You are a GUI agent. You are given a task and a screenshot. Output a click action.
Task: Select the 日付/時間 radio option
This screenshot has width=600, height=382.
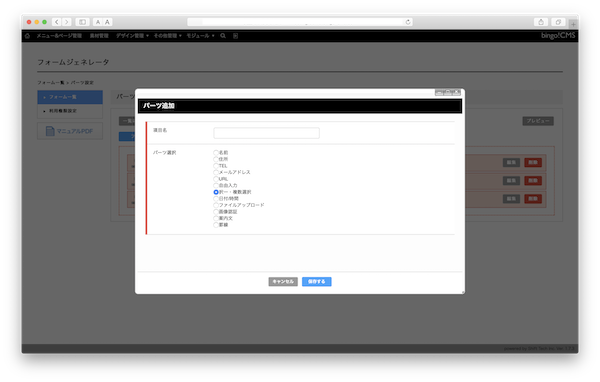(216, 199)
